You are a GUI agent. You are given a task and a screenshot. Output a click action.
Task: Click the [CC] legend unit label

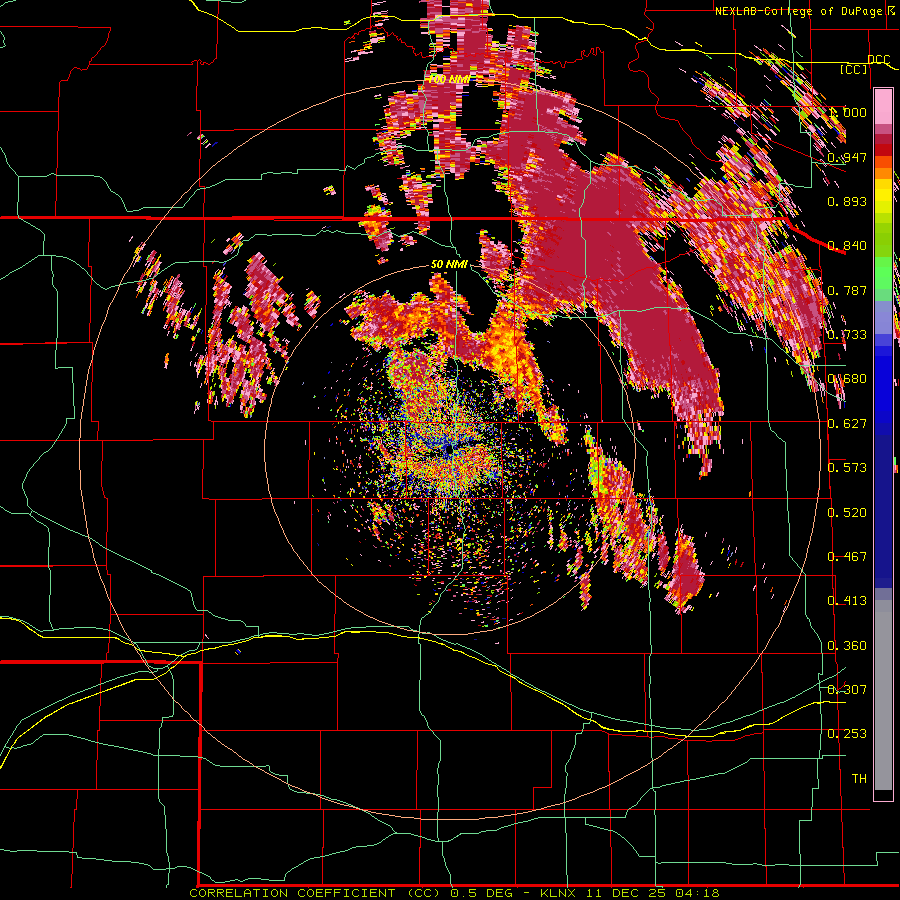pyautogui.click(x=854, y=69)
